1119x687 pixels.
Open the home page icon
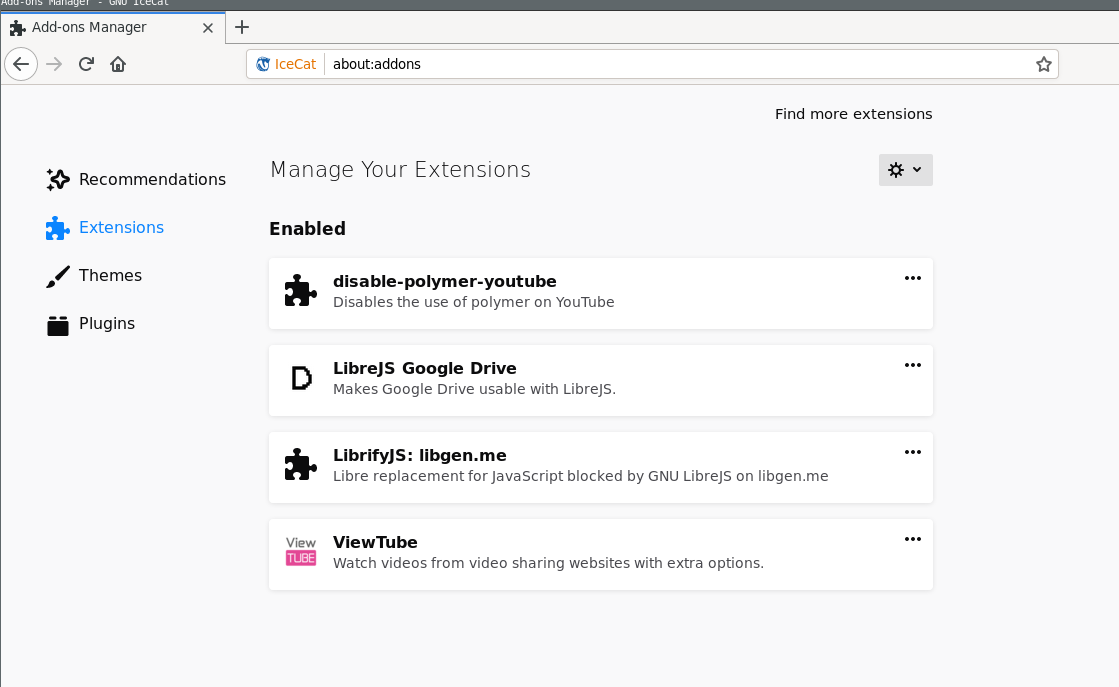[118, 64]
